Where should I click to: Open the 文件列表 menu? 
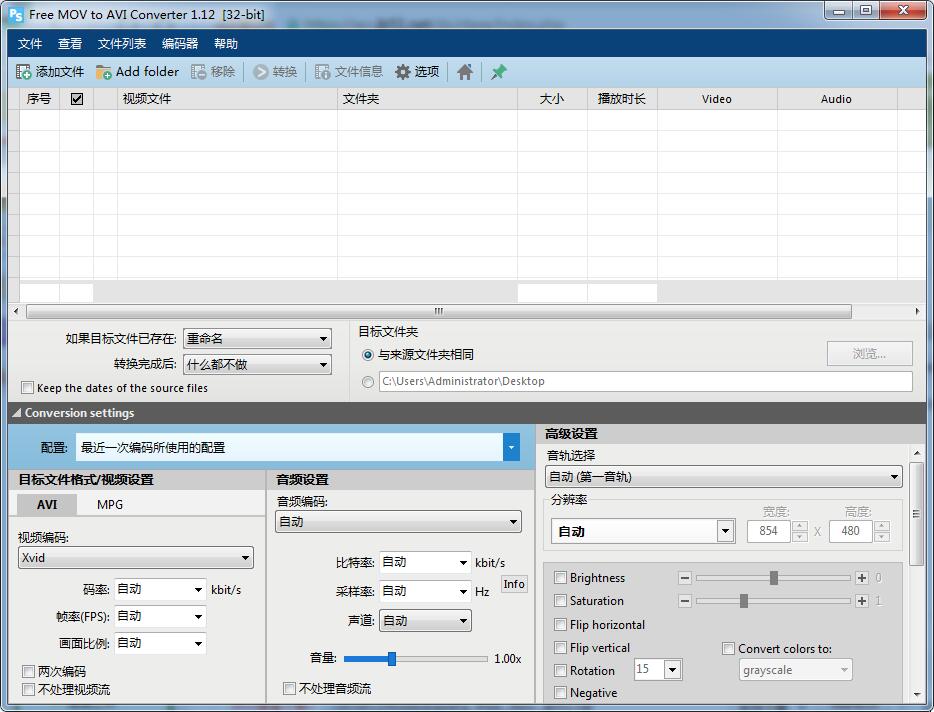(122, 43)
